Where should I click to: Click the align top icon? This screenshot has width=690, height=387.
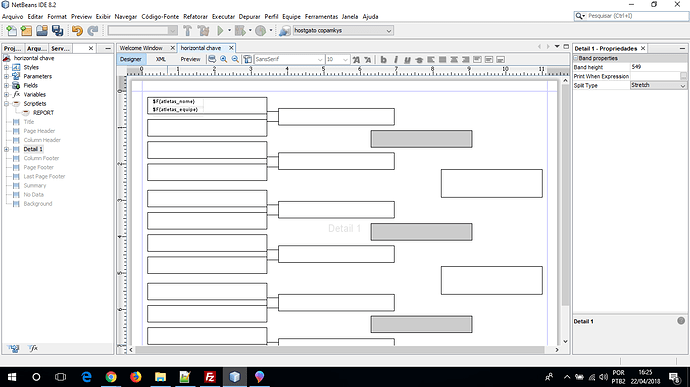pyautogui.click(x=477, y=59)
